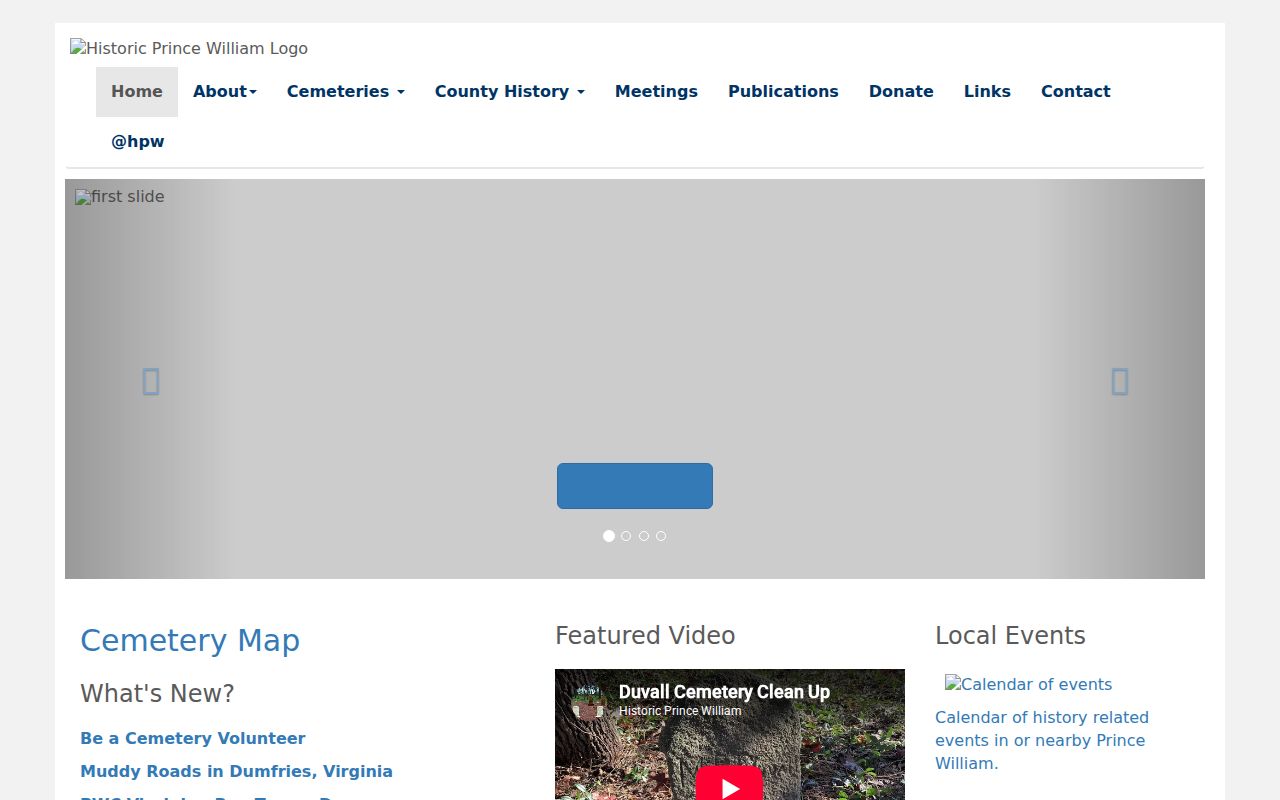
Task: Expand the About dropdown menu
Action: tap(225, 92)
